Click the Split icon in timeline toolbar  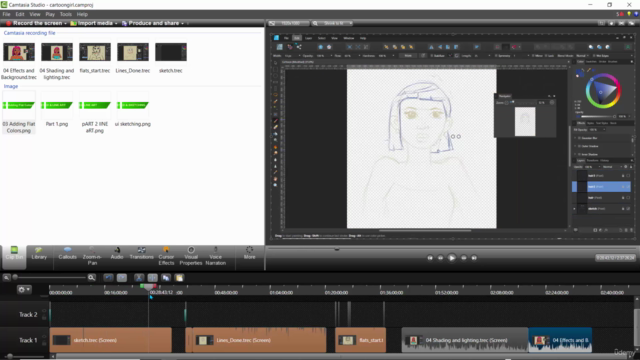[153, 278]
